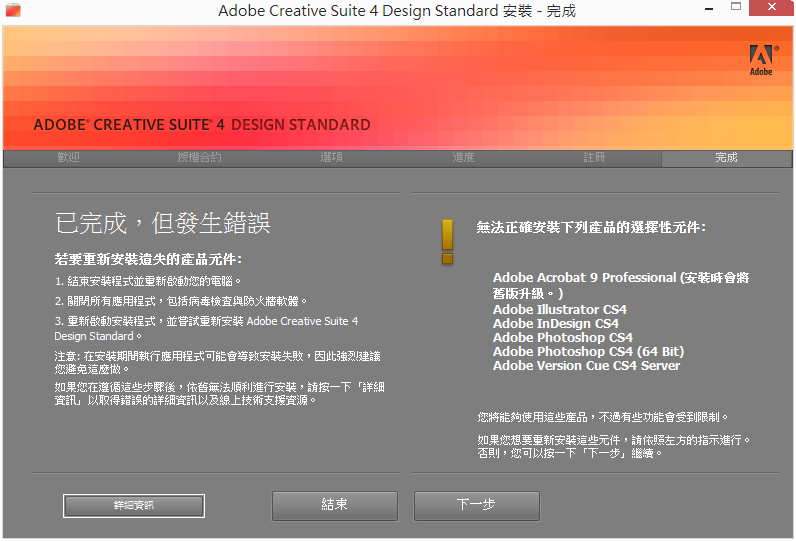
Task: Click the Adobe logo in the banner
Action: click(x=762, y=60)
